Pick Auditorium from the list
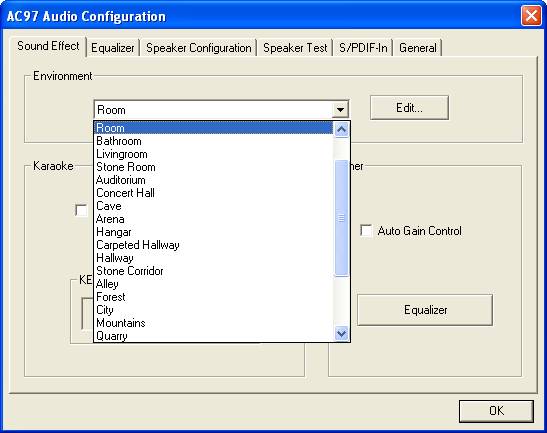Viewport: 547px width, 433px height. click(214, 180)
